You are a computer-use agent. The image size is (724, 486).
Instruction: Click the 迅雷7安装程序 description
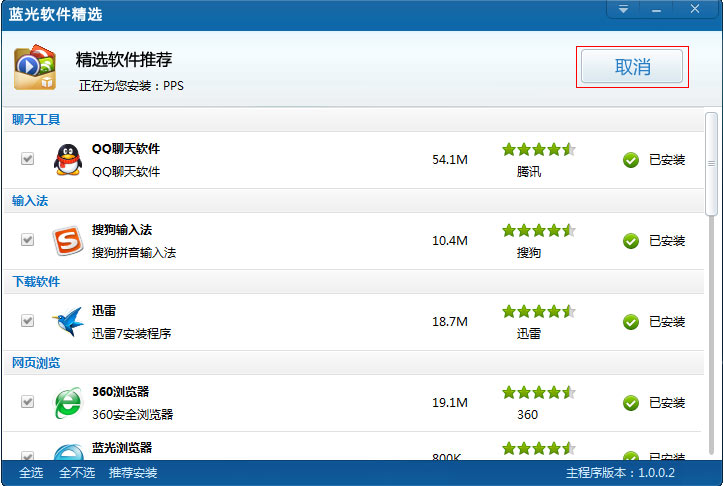coord(132,333)
